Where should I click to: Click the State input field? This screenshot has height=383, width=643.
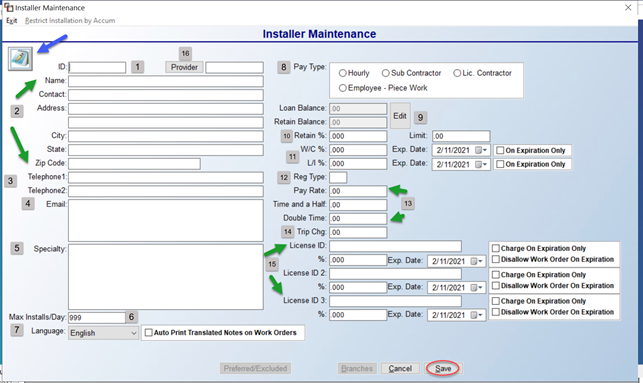(166, 150)
